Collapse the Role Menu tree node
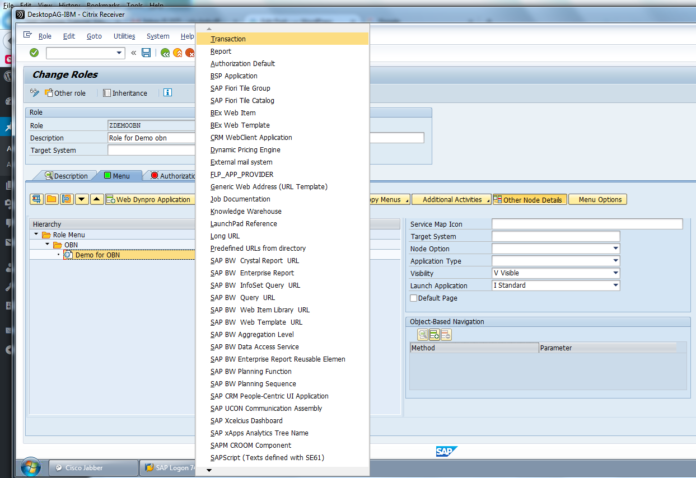 tap(36, 234)
